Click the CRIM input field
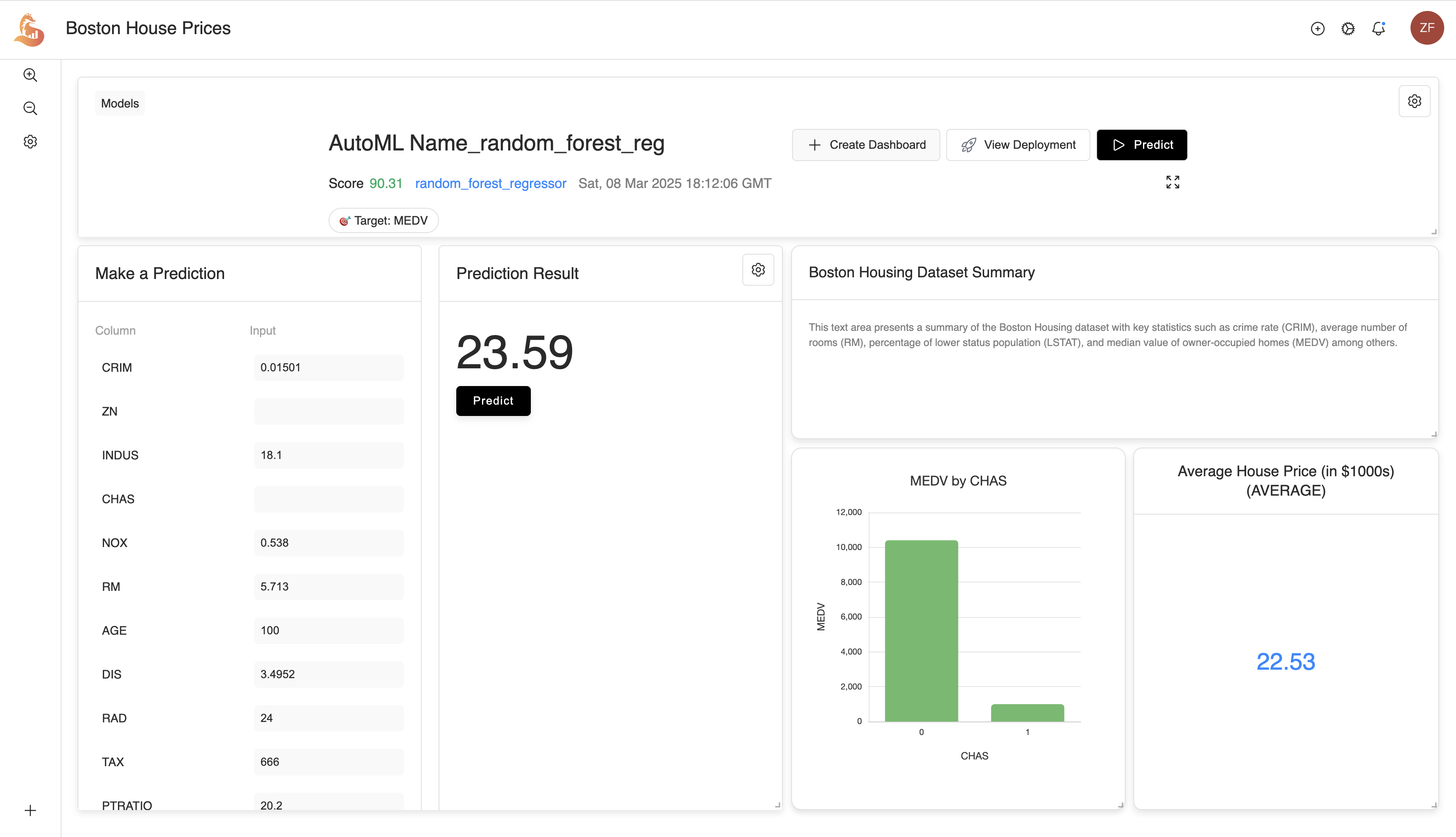 pos(329,368)
